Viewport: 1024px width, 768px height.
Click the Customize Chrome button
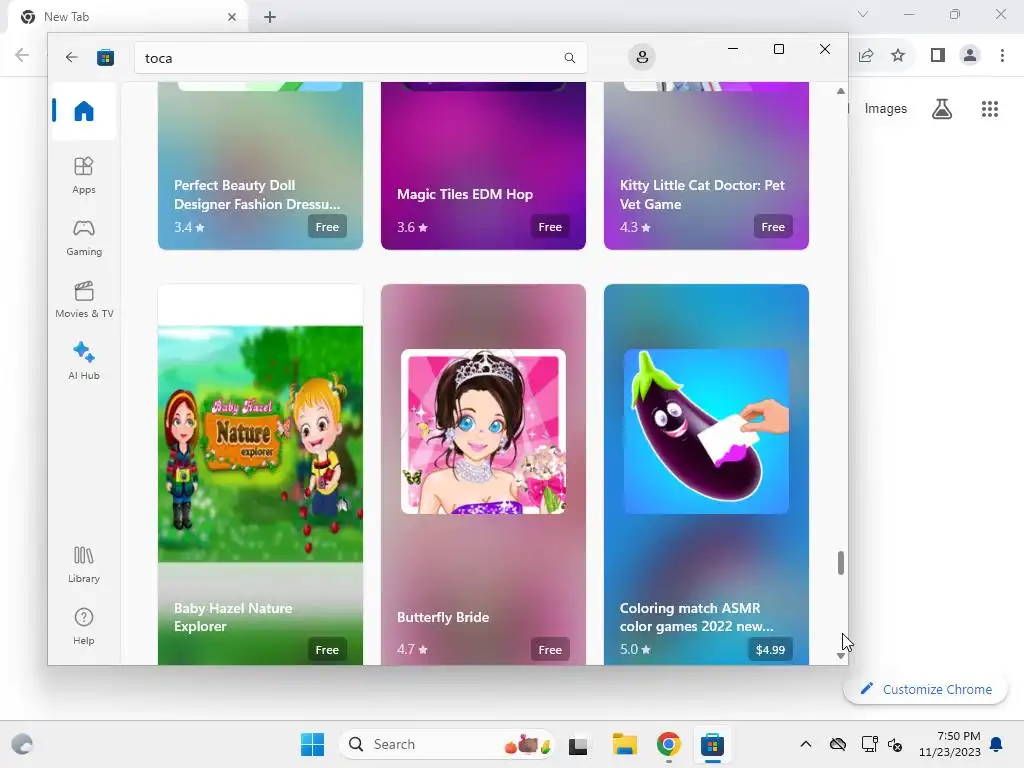[925, 689]
